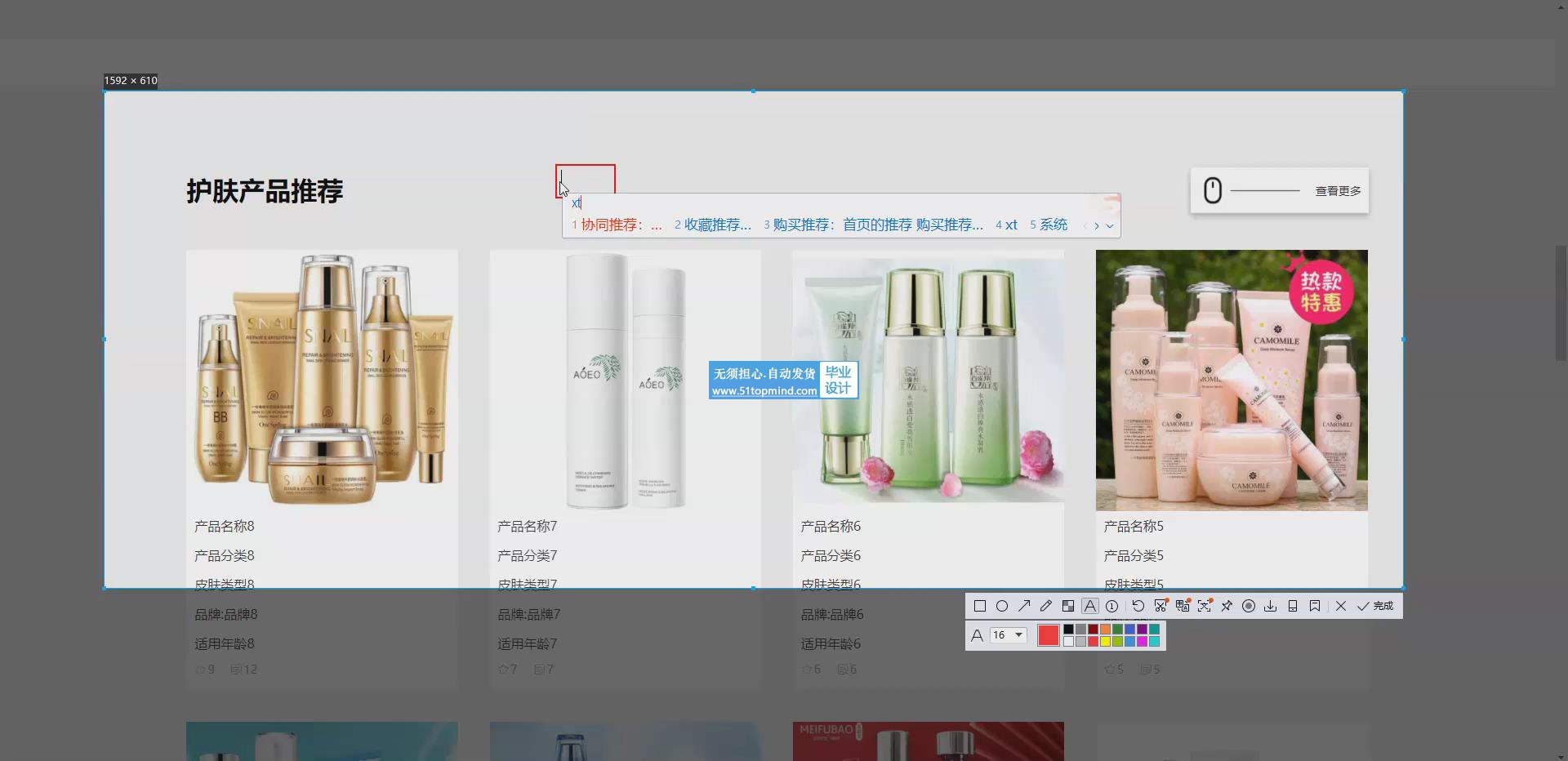Pick the pencil freehand tool
Screen dimensions: 1568x761
pos(1046,606)
